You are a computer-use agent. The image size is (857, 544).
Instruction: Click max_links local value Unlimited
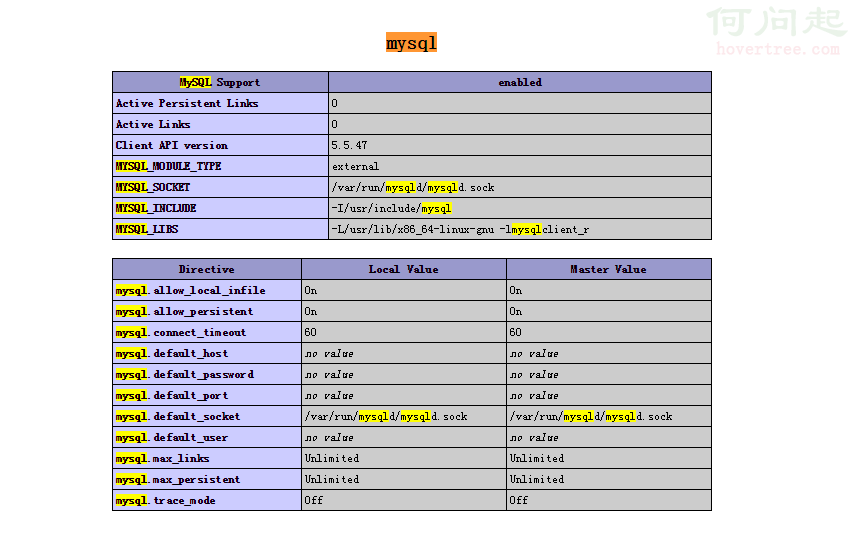[x=332, y=458]
